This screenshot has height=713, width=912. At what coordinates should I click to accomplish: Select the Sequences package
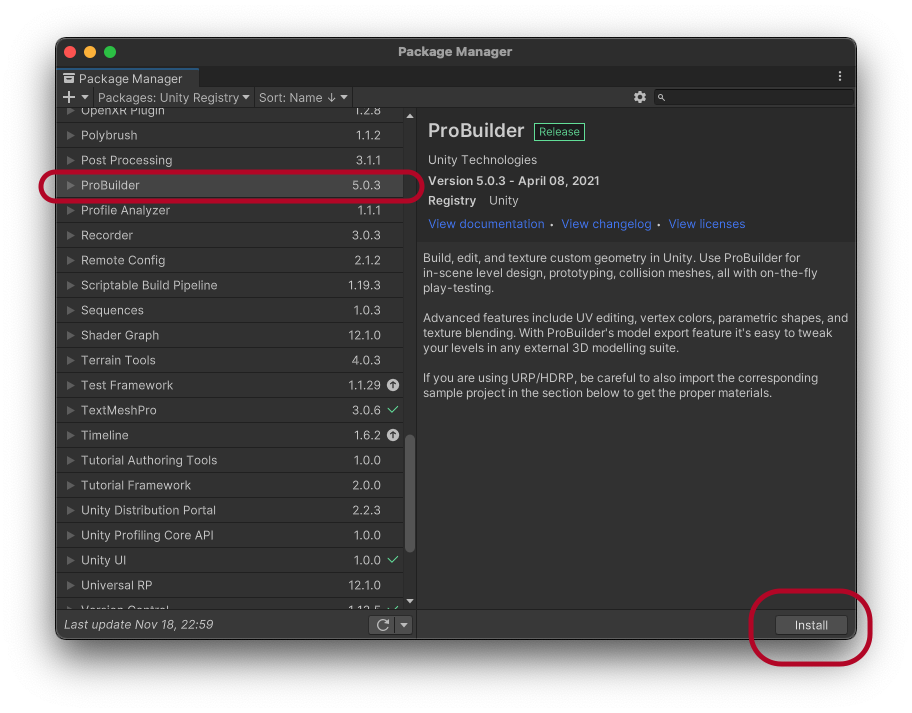[230, 310]
